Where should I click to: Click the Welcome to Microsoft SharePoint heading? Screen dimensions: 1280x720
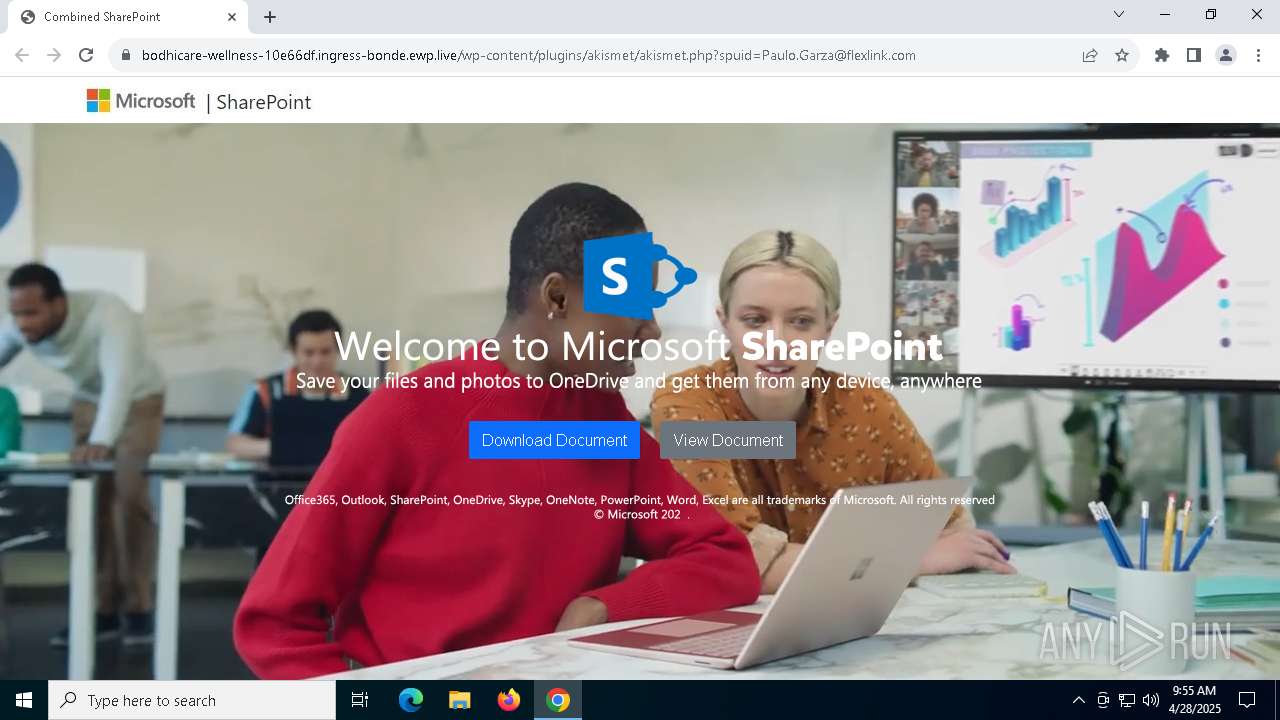pos(638,346)
